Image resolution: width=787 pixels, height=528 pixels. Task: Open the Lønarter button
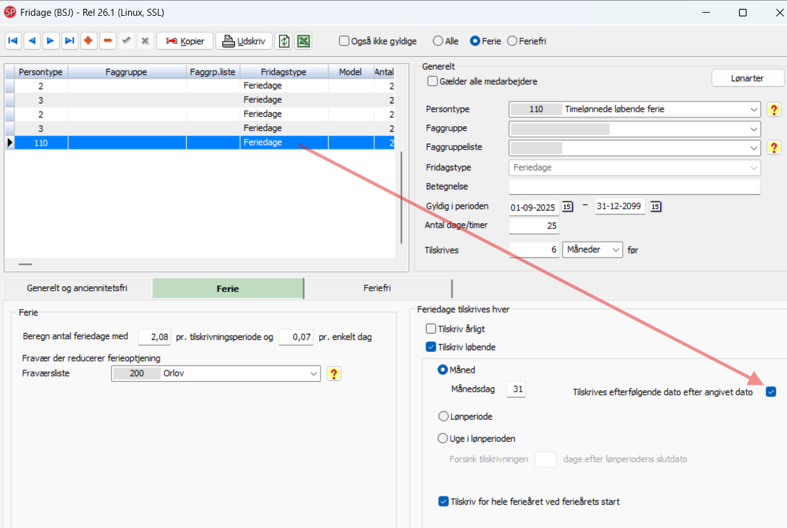coord(747,78)
